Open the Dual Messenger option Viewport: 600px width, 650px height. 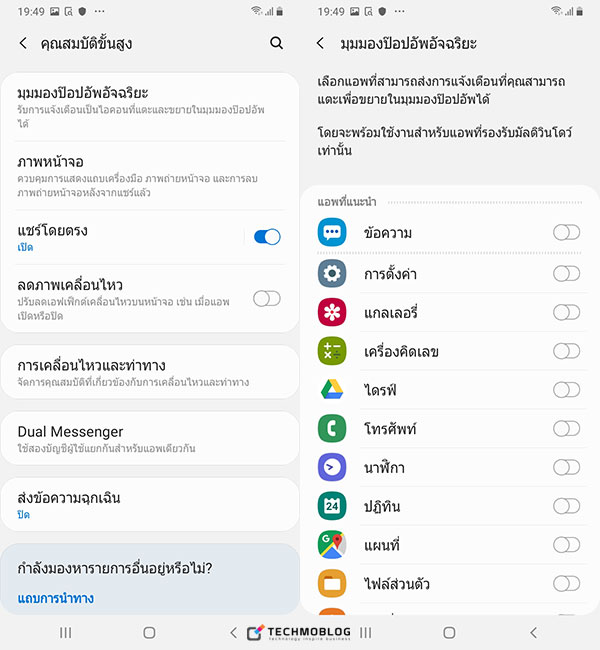coord(150,439)
